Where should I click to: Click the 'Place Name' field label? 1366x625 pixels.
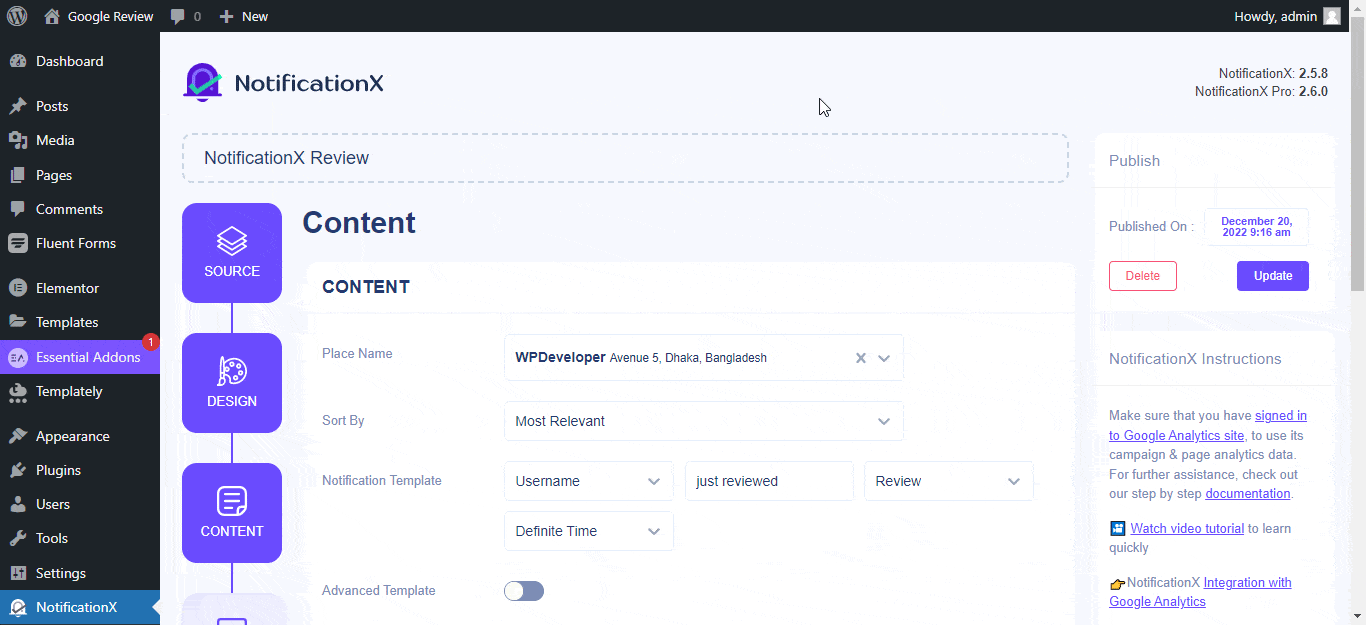357,354
